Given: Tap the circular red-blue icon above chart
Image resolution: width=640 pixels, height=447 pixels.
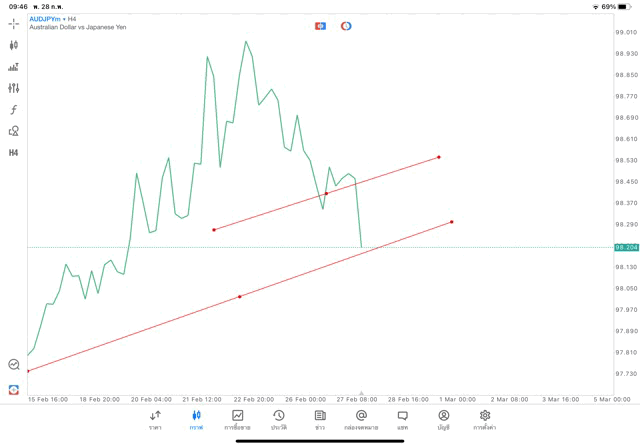Looking at the screenshot, I should 346,26.
